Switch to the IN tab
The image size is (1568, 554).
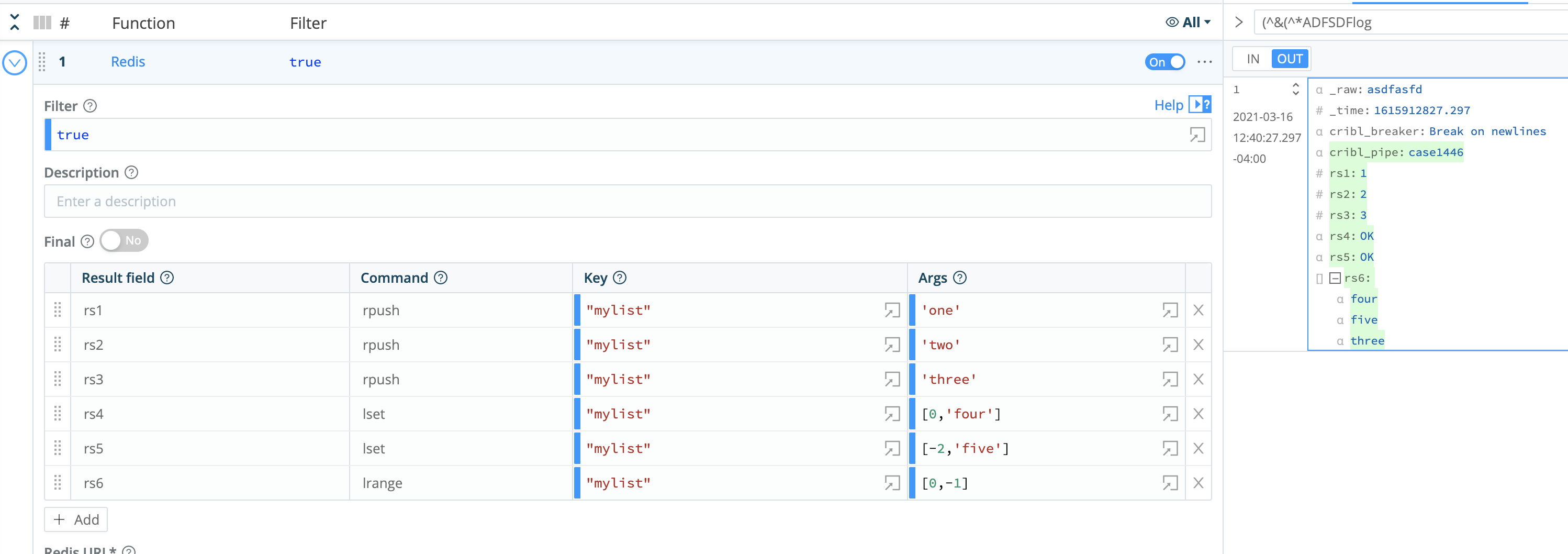1253,59
